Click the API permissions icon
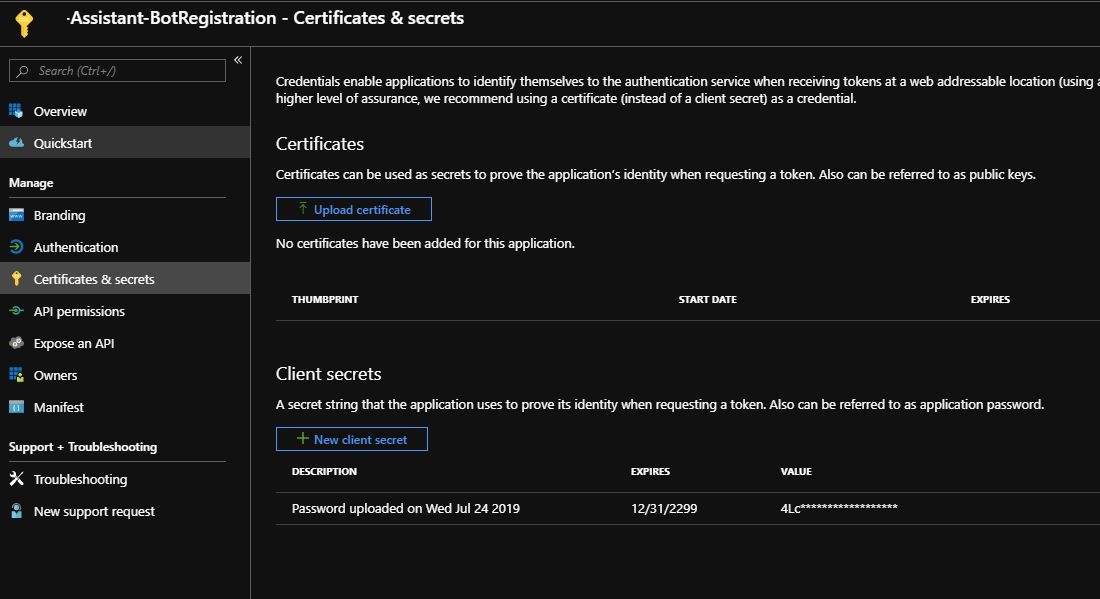 point(16,311)
